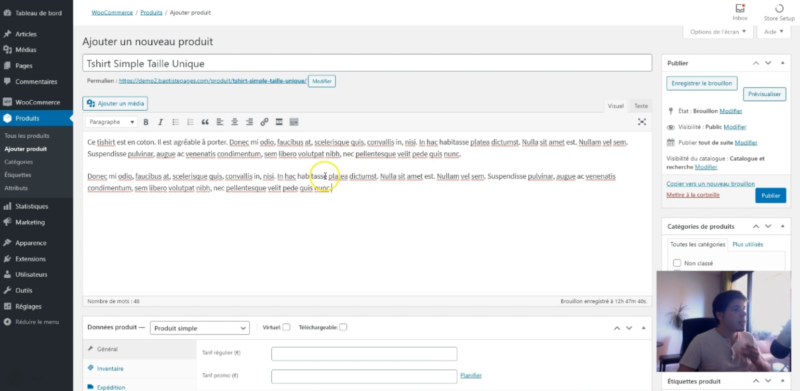The width and height of the screenshot is (800, 391).
Task: Insert or edit a link
Action: pyautogui.click(x=264, y=122)
